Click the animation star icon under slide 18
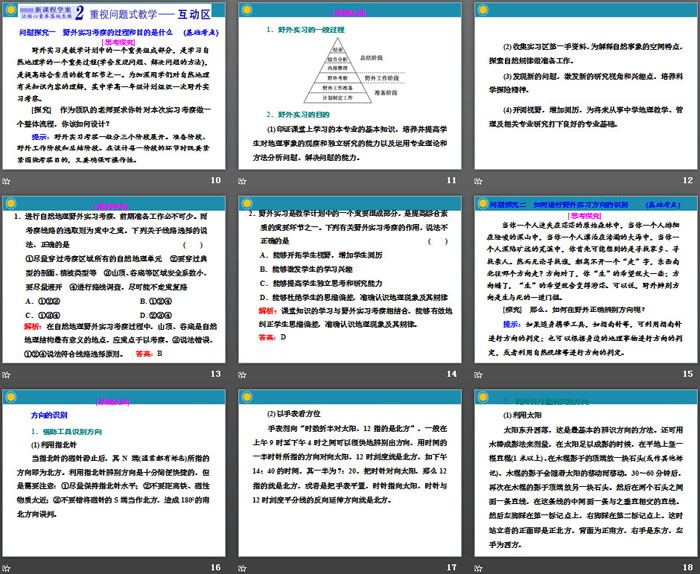The width and height of the screenshot is (700, 574). click(479, 568)
